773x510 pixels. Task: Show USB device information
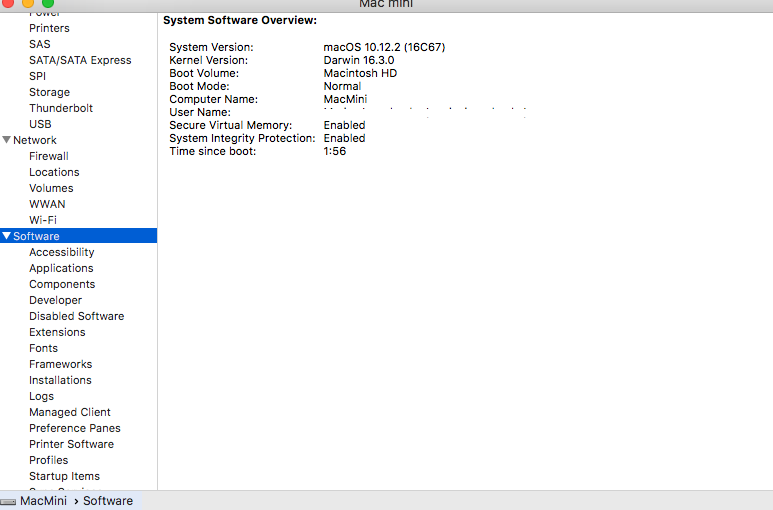point(40,124)
